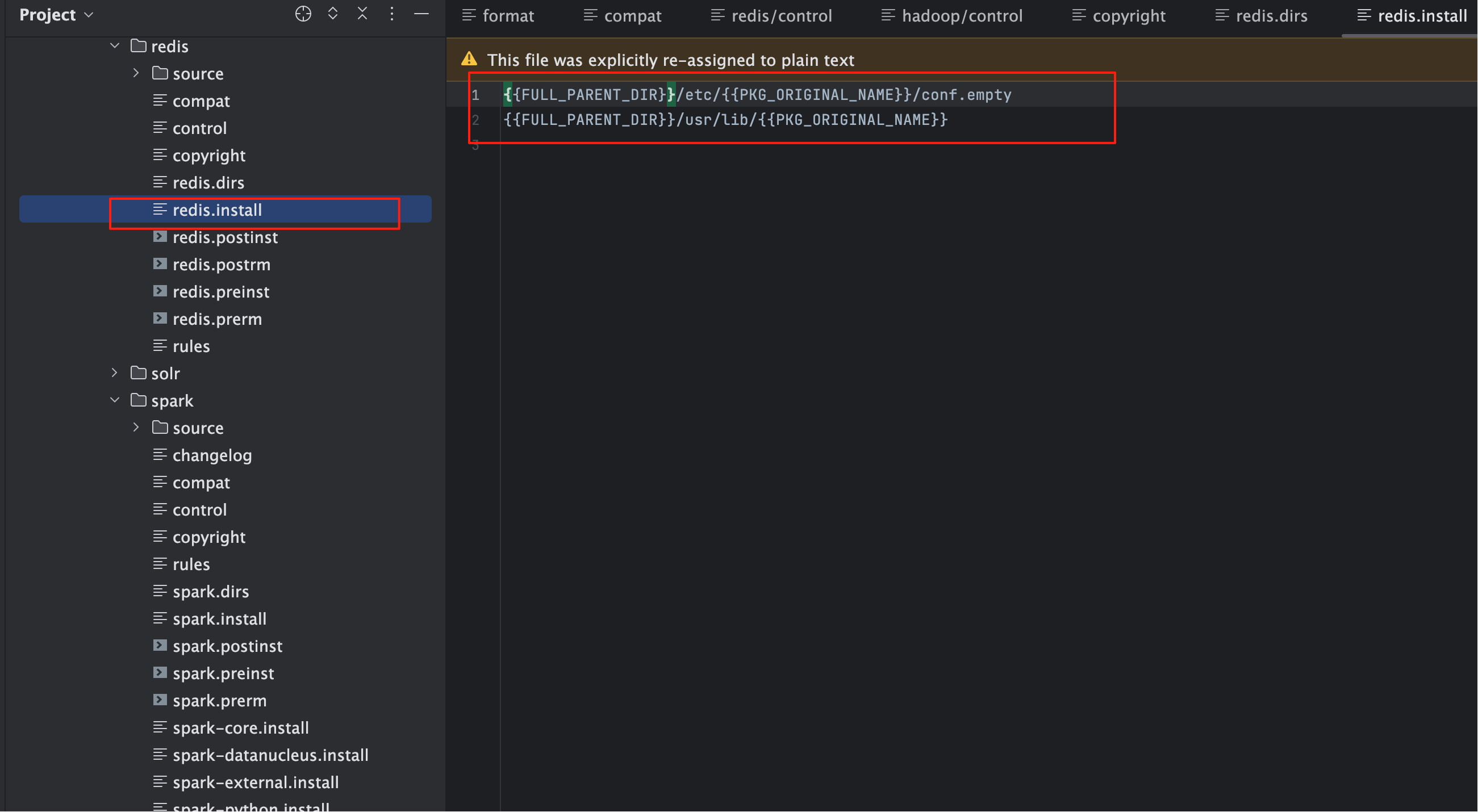The height and width of the screenshot is (812, 1478).
Task: Switch to the format tab
Action: point(498,16)
